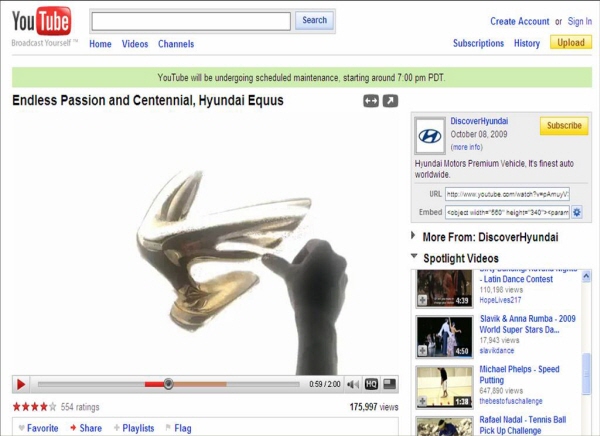Subscribe to the DiscoverHyundai channel
Viewport: 600px width, 436px height.
coord(564,126)
